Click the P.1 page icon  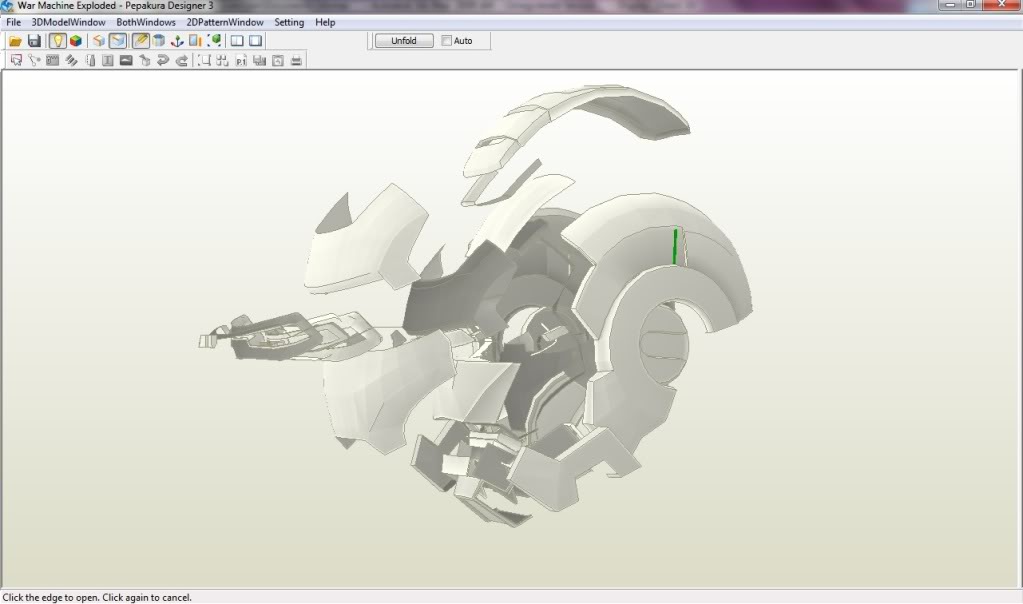241,61
